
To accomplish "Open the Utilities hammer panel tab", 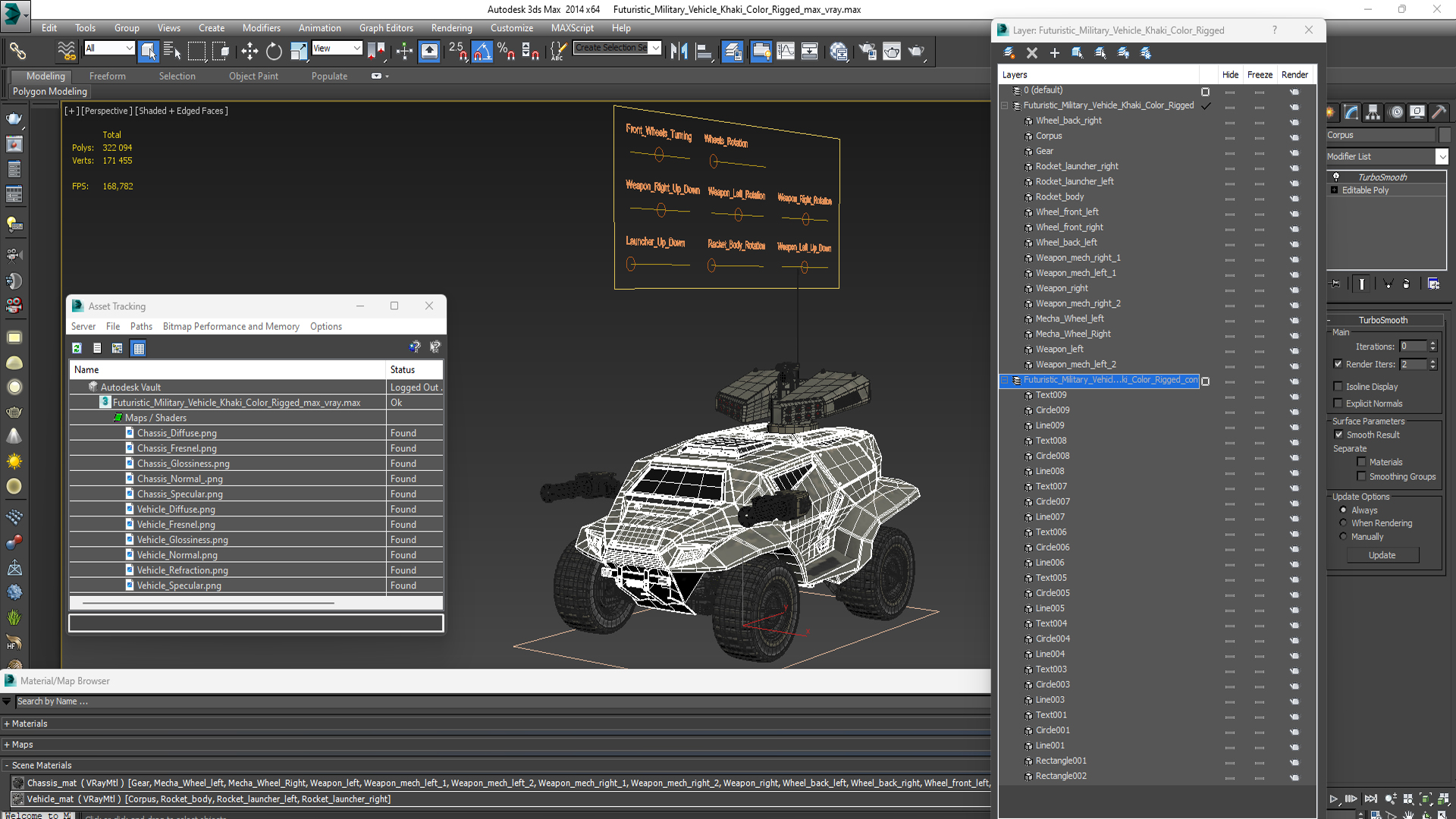I will [x=1439, y=112].
